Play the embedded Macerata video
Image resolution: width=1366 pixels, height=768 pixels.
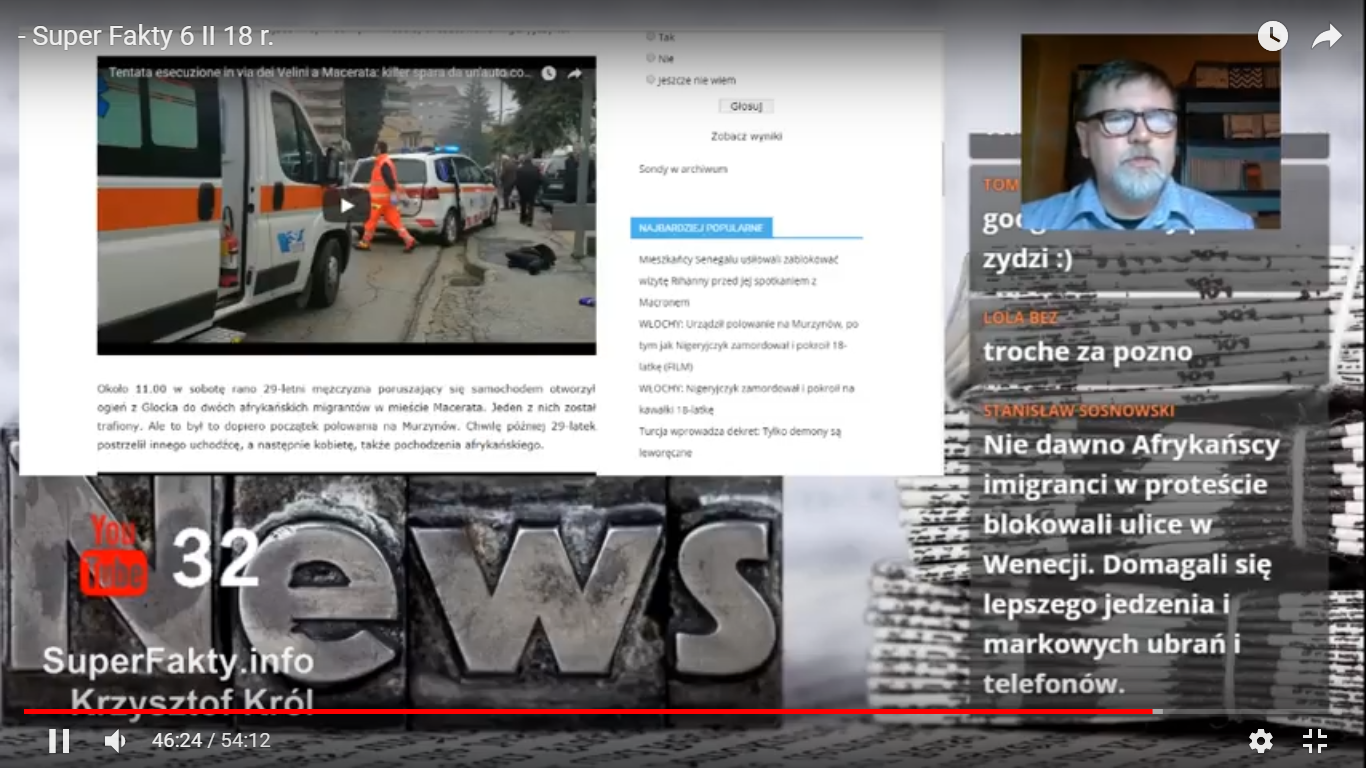click(346, 205)
